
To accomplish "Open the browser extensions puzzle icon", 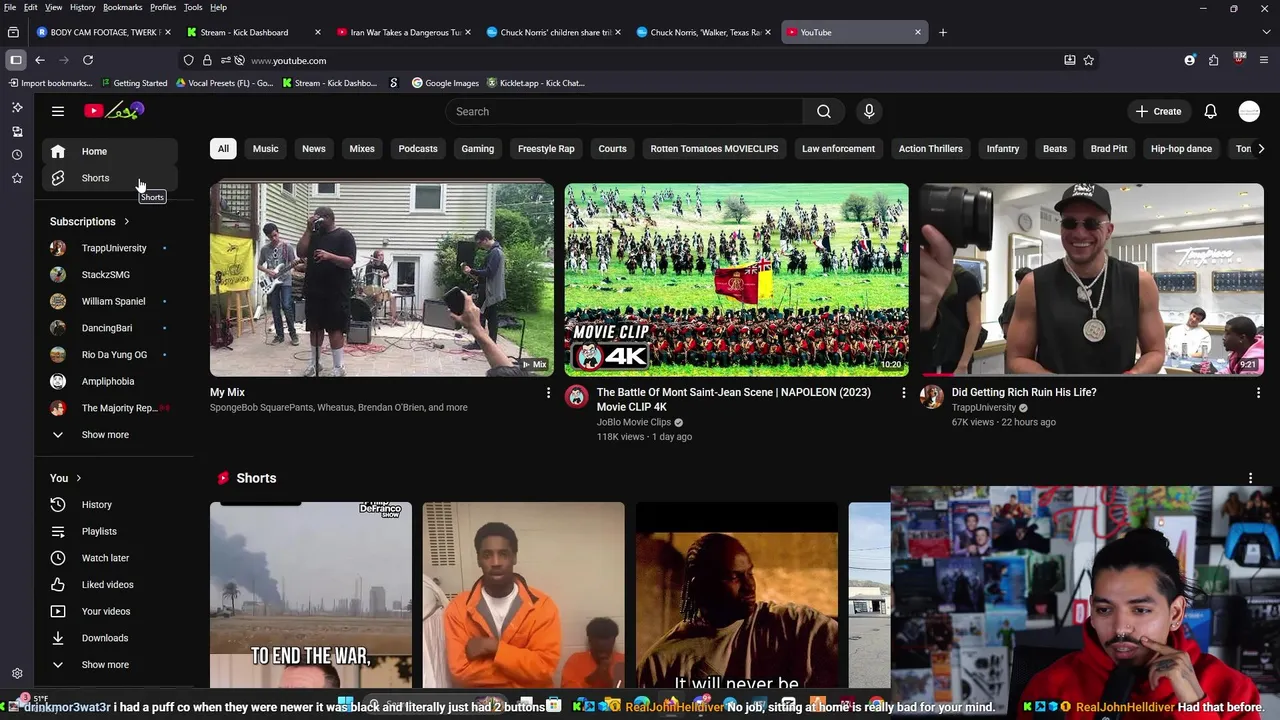I will click(x=1213, y=60).
